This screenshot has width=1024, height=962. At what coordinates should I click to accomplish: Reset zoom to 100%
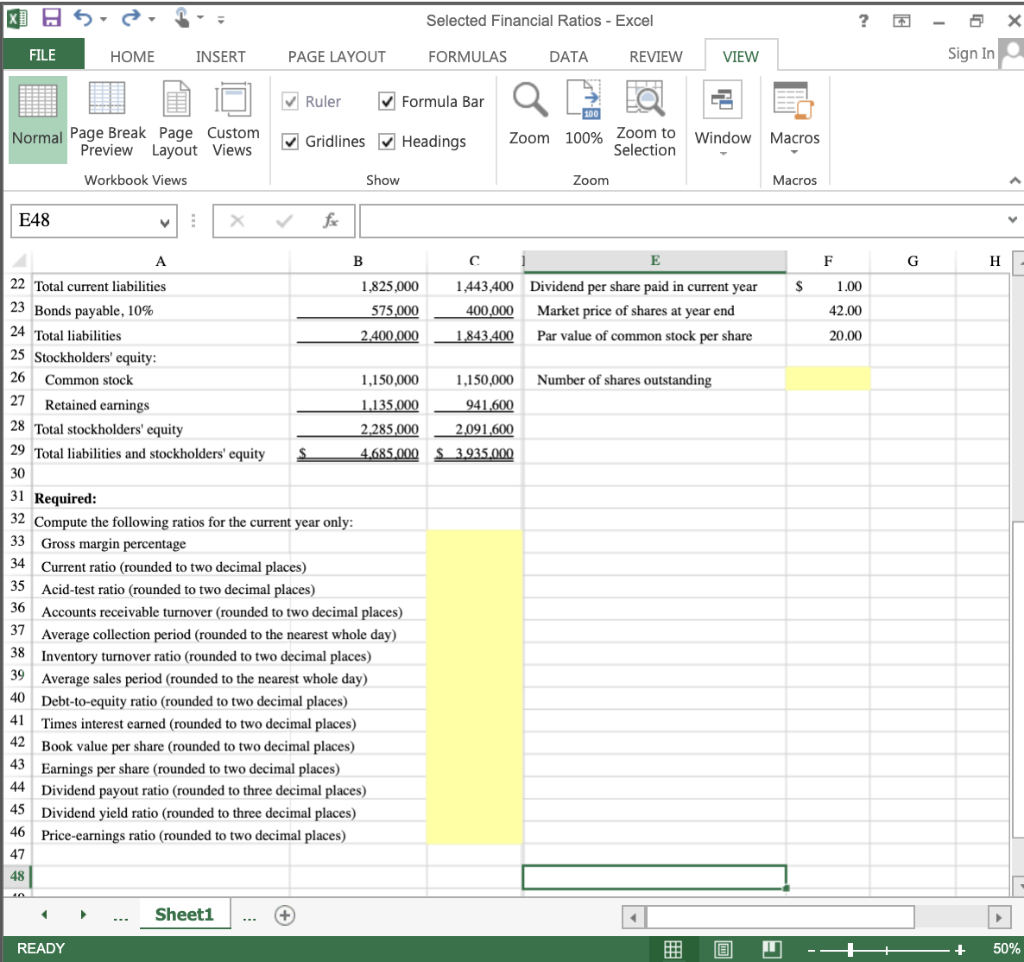pyautogui.click(x=584, y=113)
